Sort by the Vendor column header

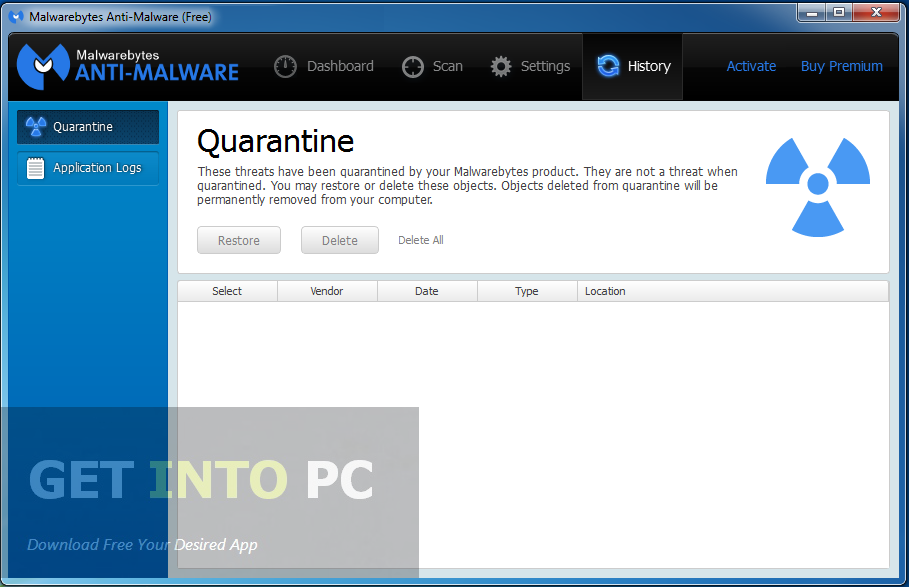tap(327, 291)
